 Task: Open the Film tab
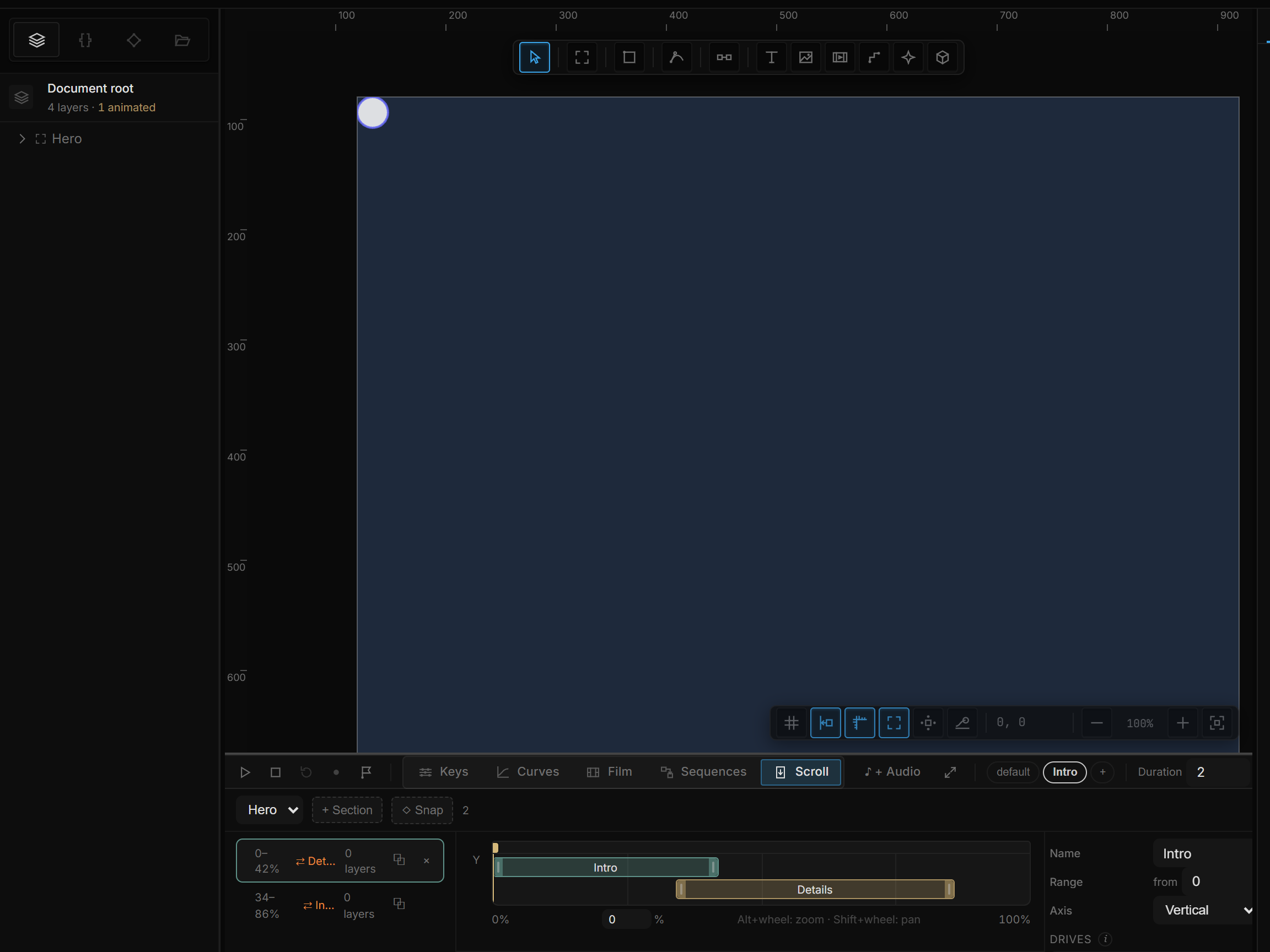(x=609, y=772)
